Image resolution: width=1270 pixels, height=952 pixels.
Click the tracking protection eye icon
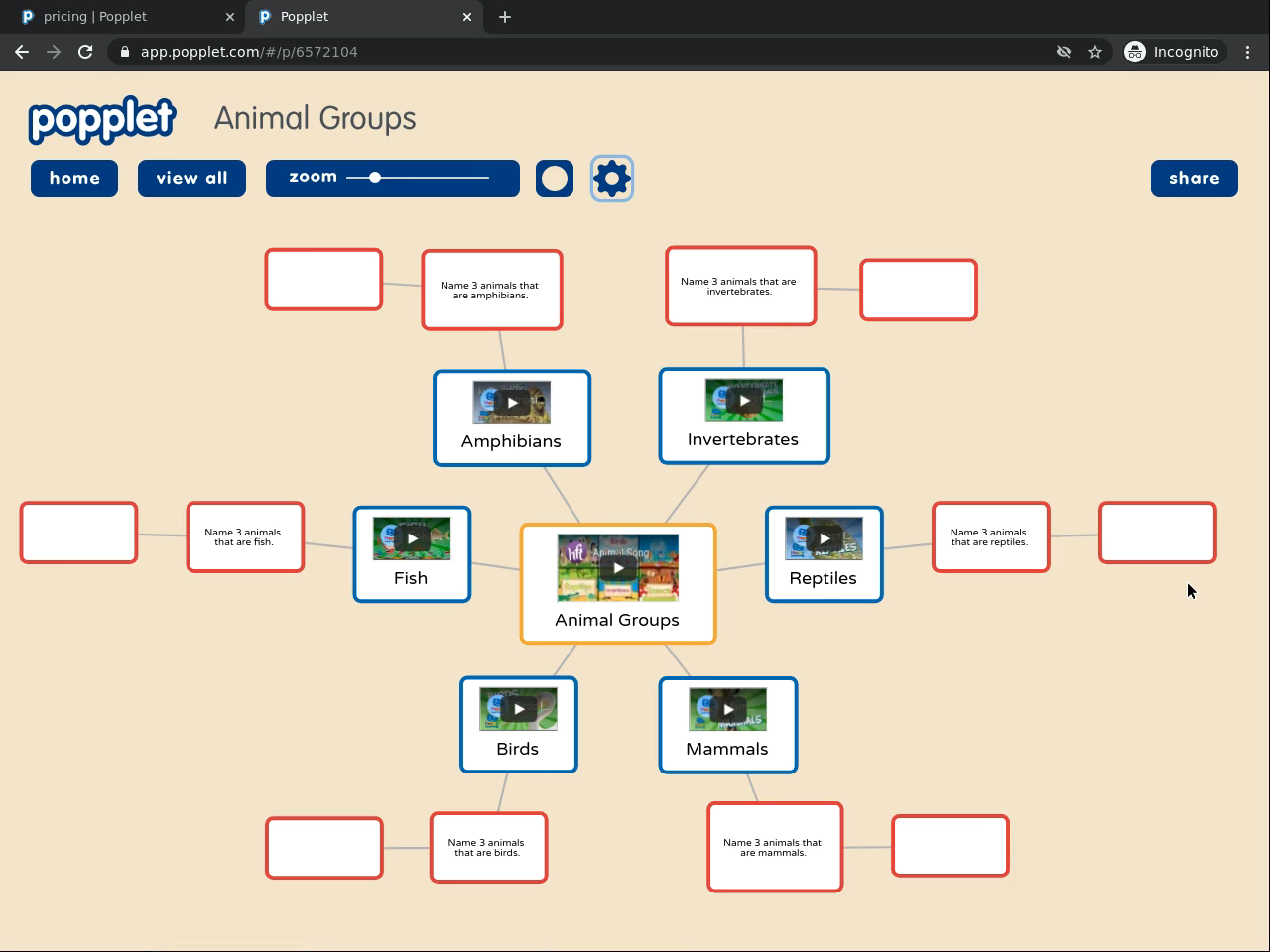click(x=1064, y=52)
